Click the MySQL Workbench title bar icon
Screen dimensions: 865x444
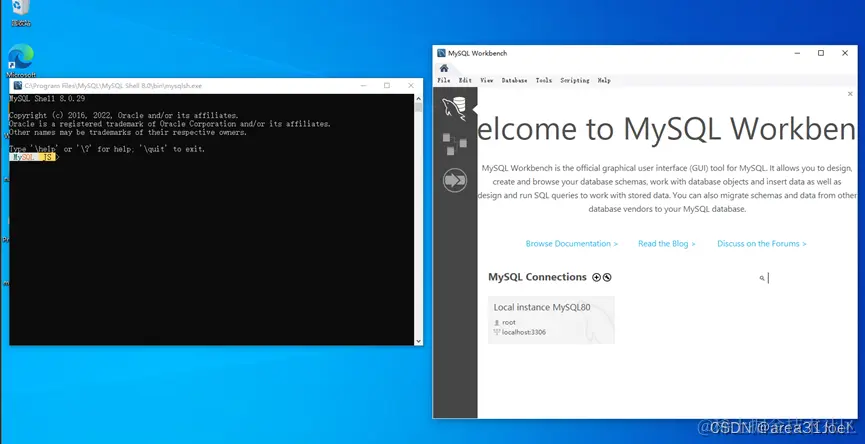[441, 54]
